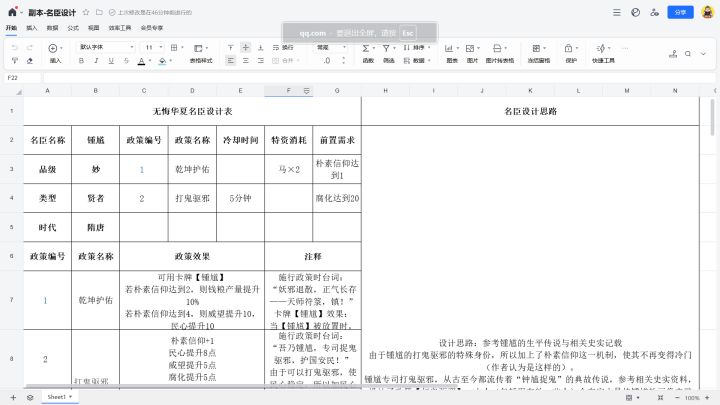Click the Redo arrow icon
720x405 pixels.
click(30, 47)
